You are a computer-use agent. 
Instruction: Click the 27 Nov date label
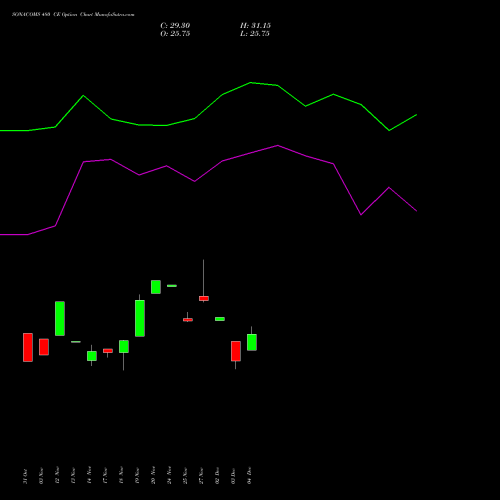(201, 476)
